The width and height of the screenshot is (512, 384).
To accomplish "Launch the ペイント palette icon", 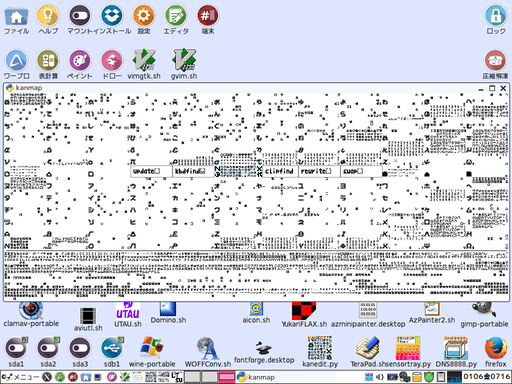I will [80, 61].
